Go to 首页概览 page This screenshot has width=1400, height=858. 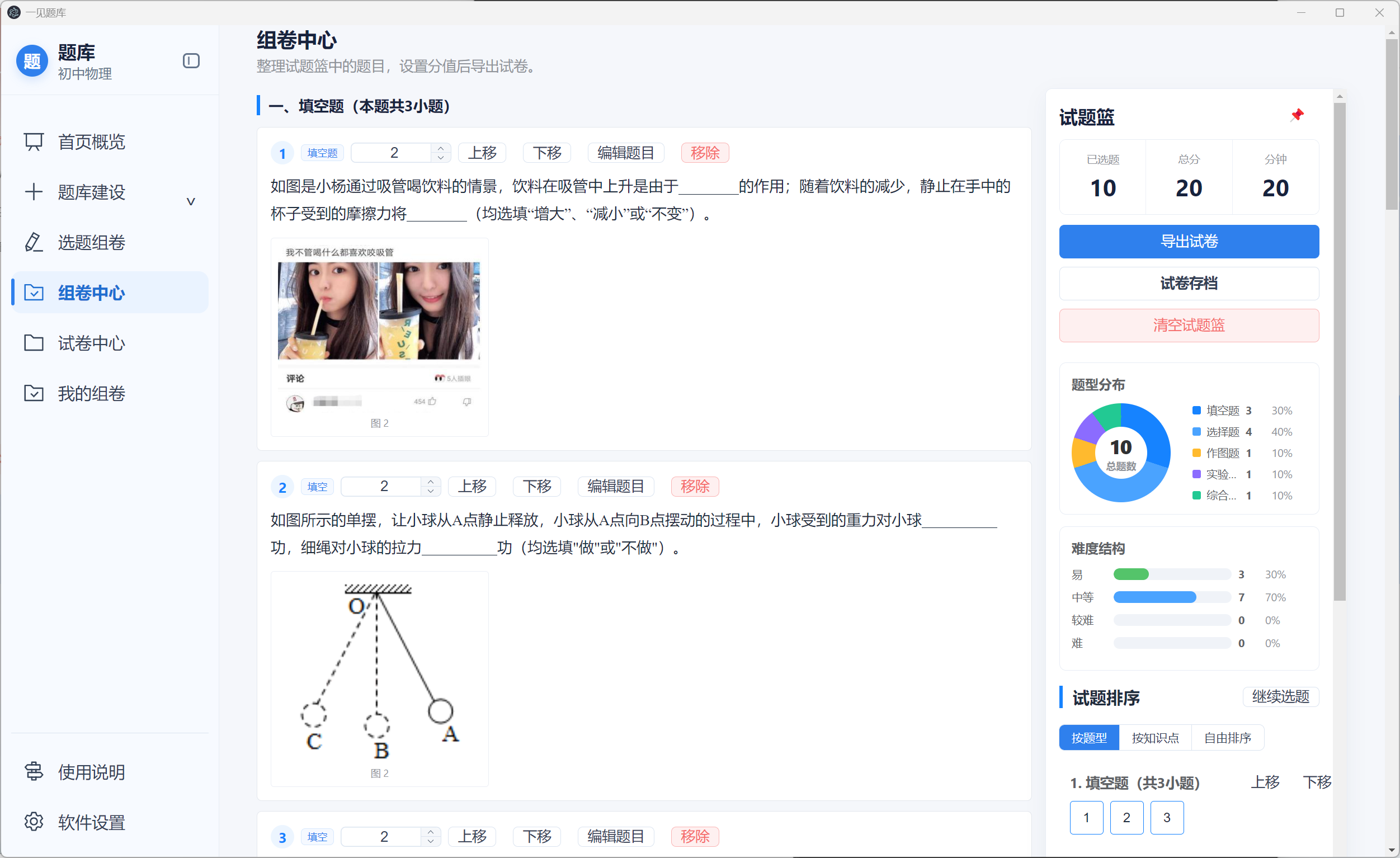[110, 142]
